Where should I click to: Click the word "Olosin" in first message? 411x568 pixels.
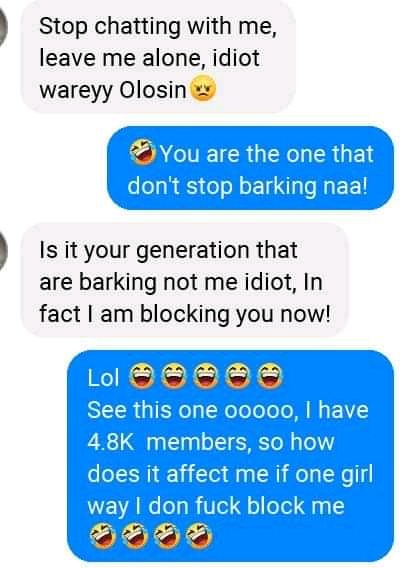pyautogui.click(x=153, y=89)
